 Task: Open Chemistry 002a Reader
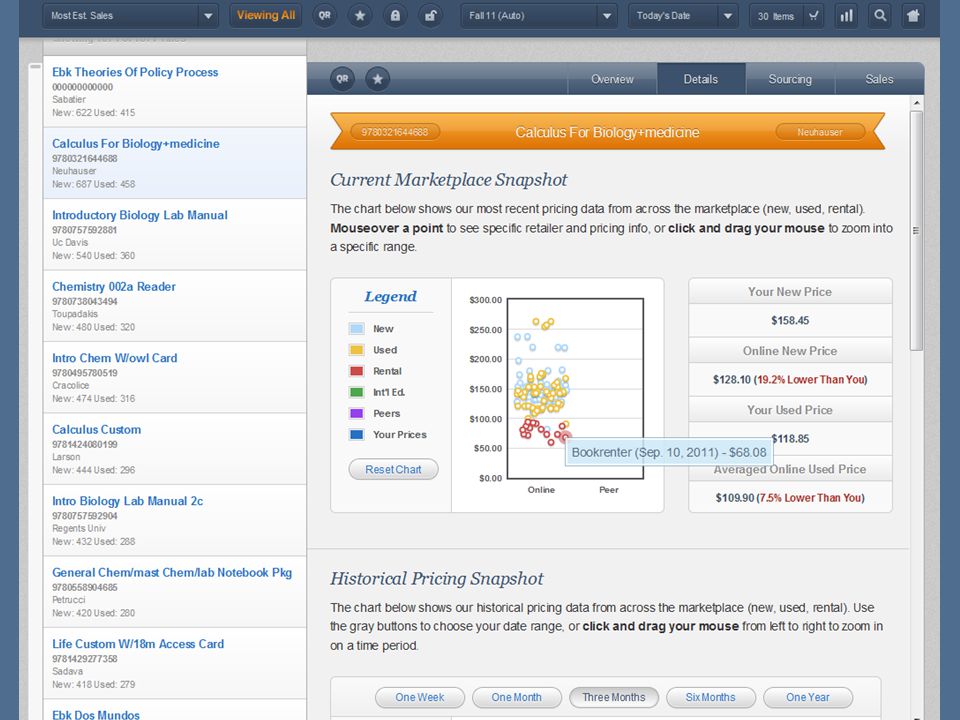click(x=175, y=306)
